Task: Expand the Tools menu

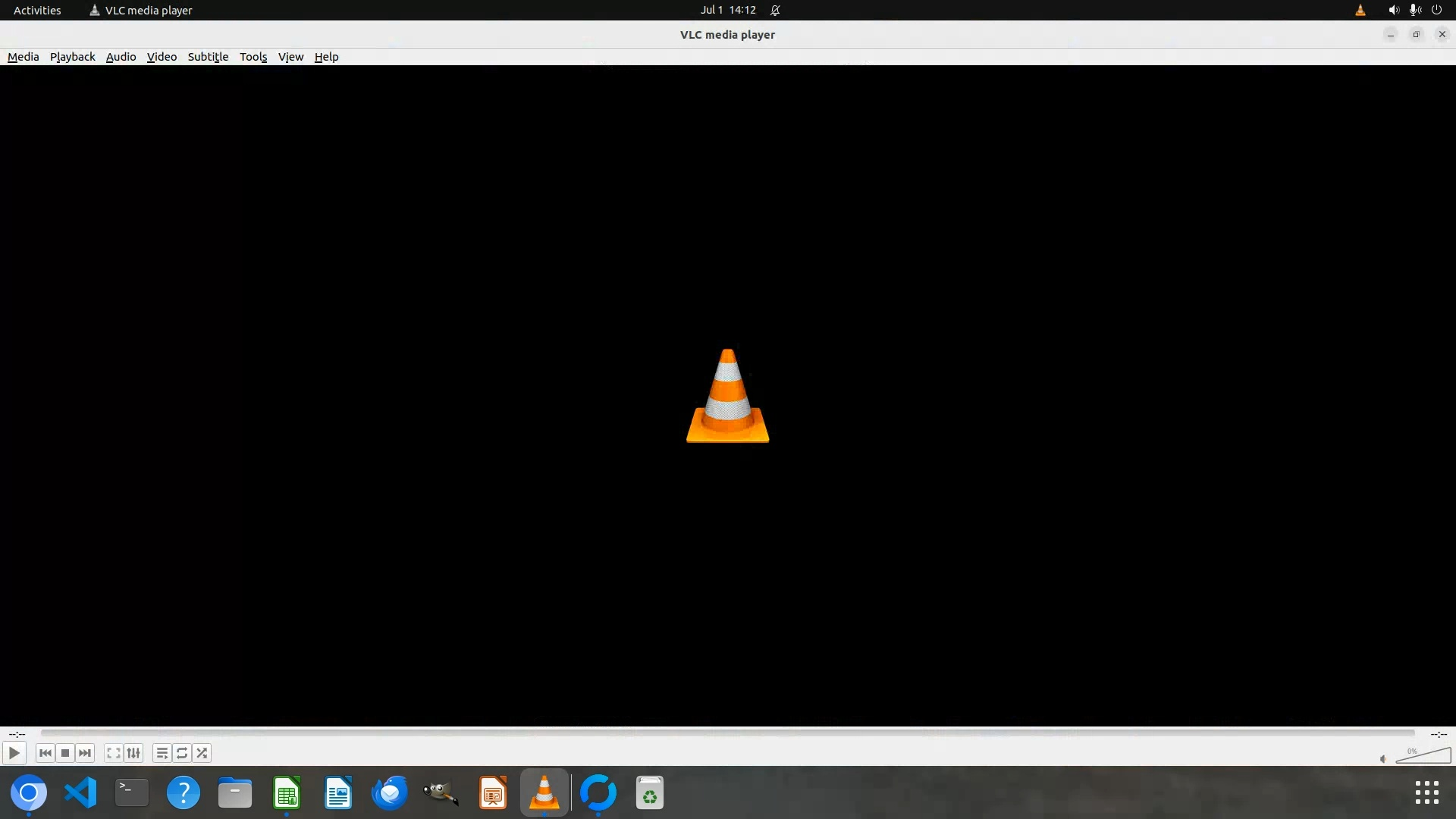Action: coord(253,57)
